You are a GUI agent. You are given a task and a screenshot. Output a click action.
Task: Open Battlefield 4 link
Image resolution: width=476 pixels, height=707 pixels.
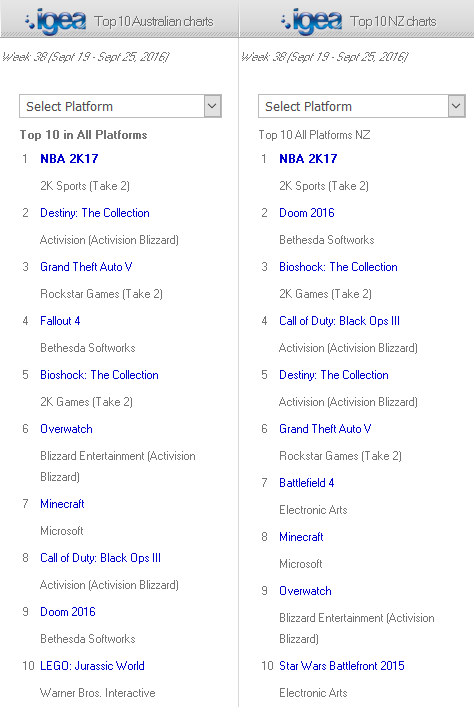307,483
